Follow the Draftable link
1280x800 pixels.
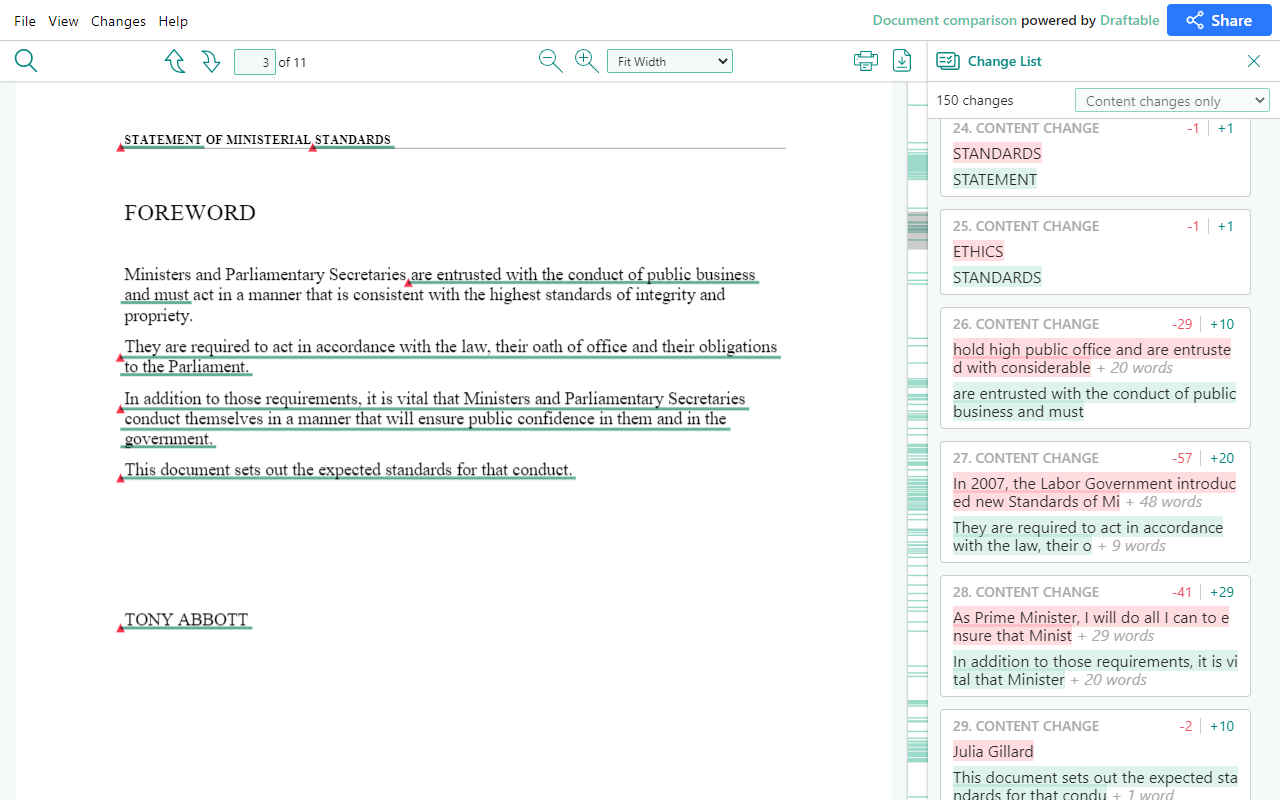click(1130, 20)
